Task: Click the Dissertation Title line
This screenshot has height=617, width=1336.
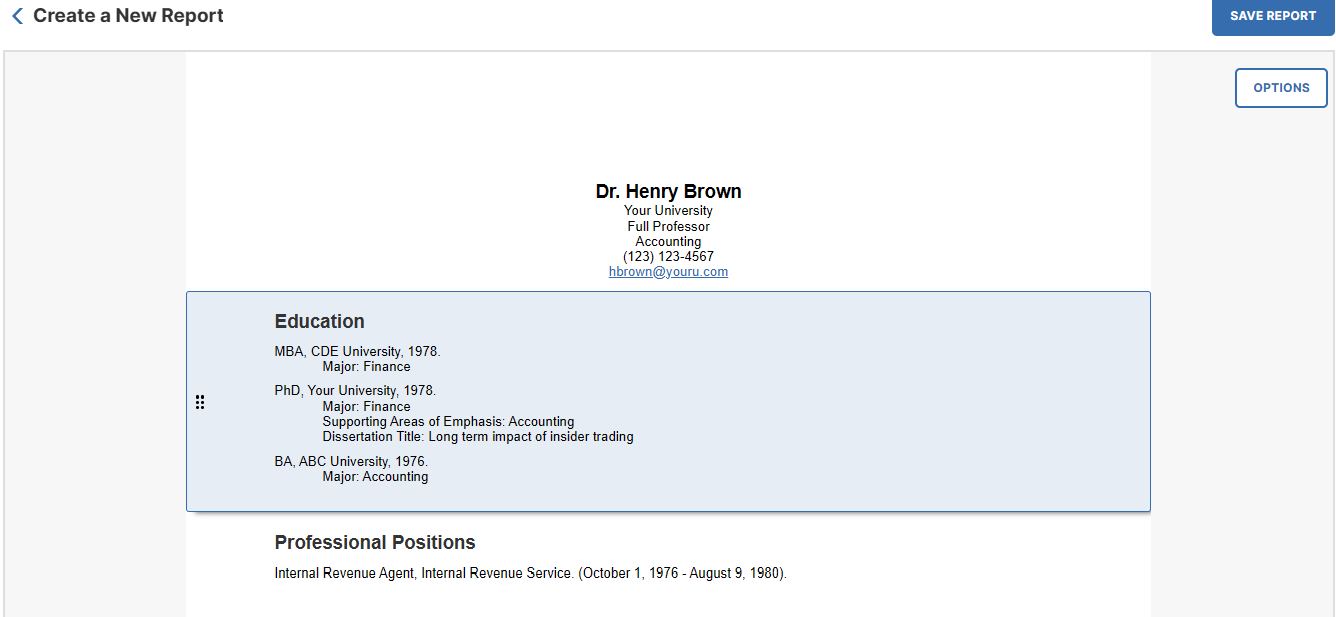Action: (x=478, y=437)
